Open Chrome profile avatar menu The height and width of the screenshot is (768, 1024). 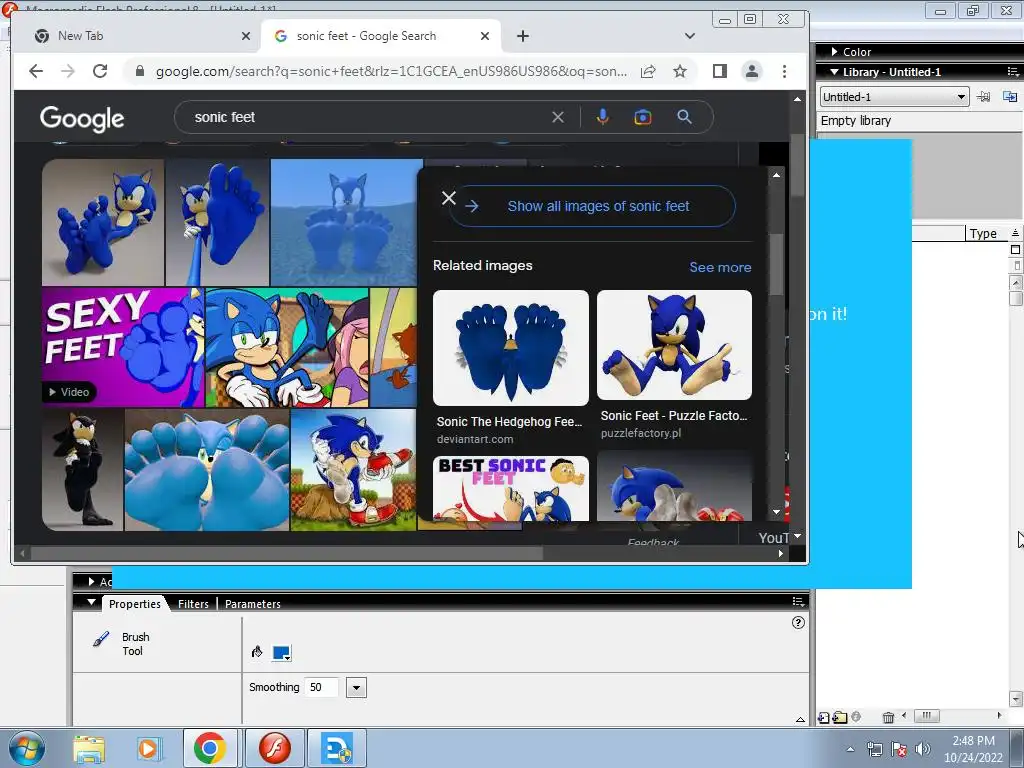[752, 71]
